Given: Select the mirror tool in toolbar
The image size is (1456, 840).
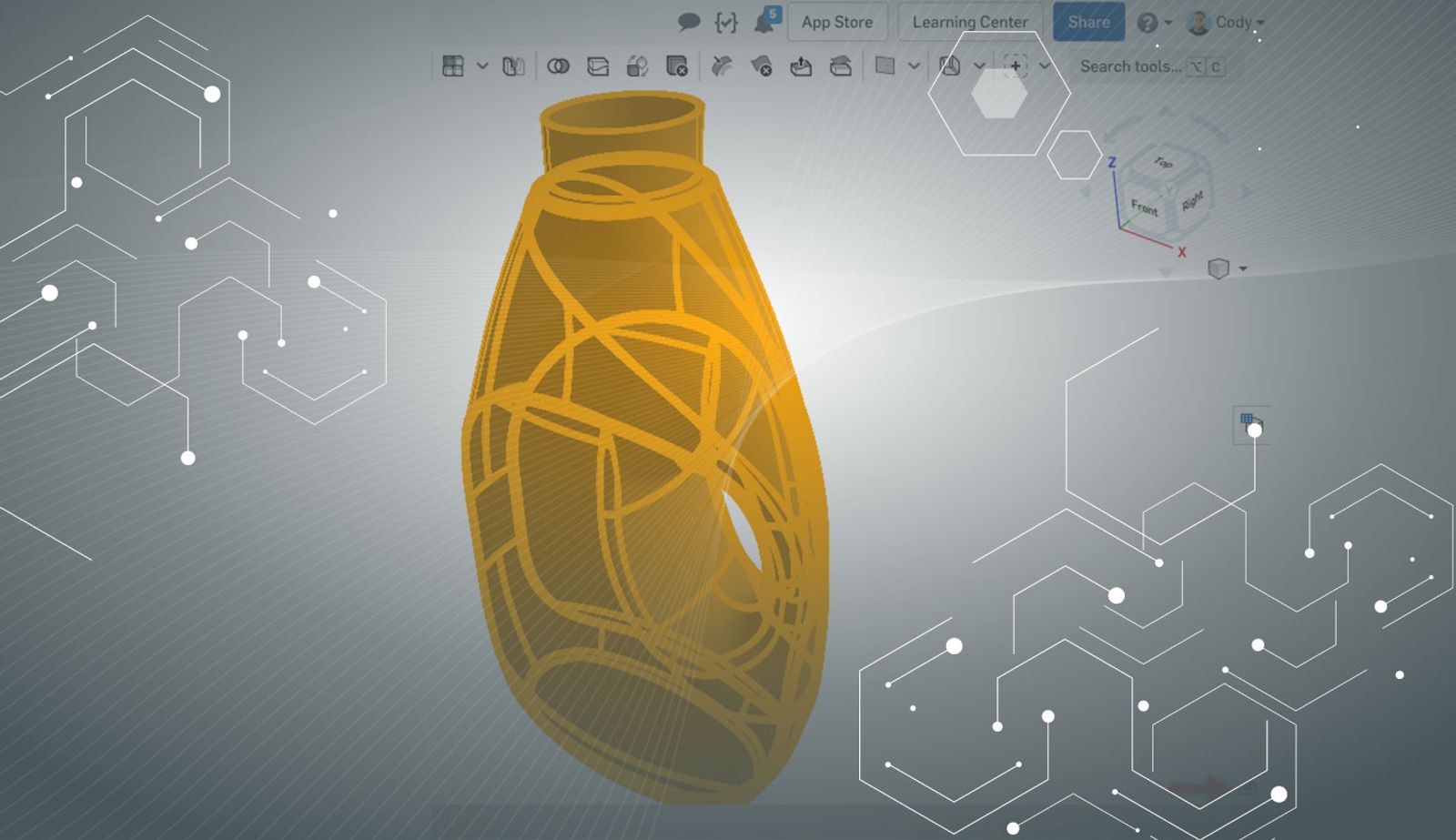Looking at the screenshot, I should 513,66.
